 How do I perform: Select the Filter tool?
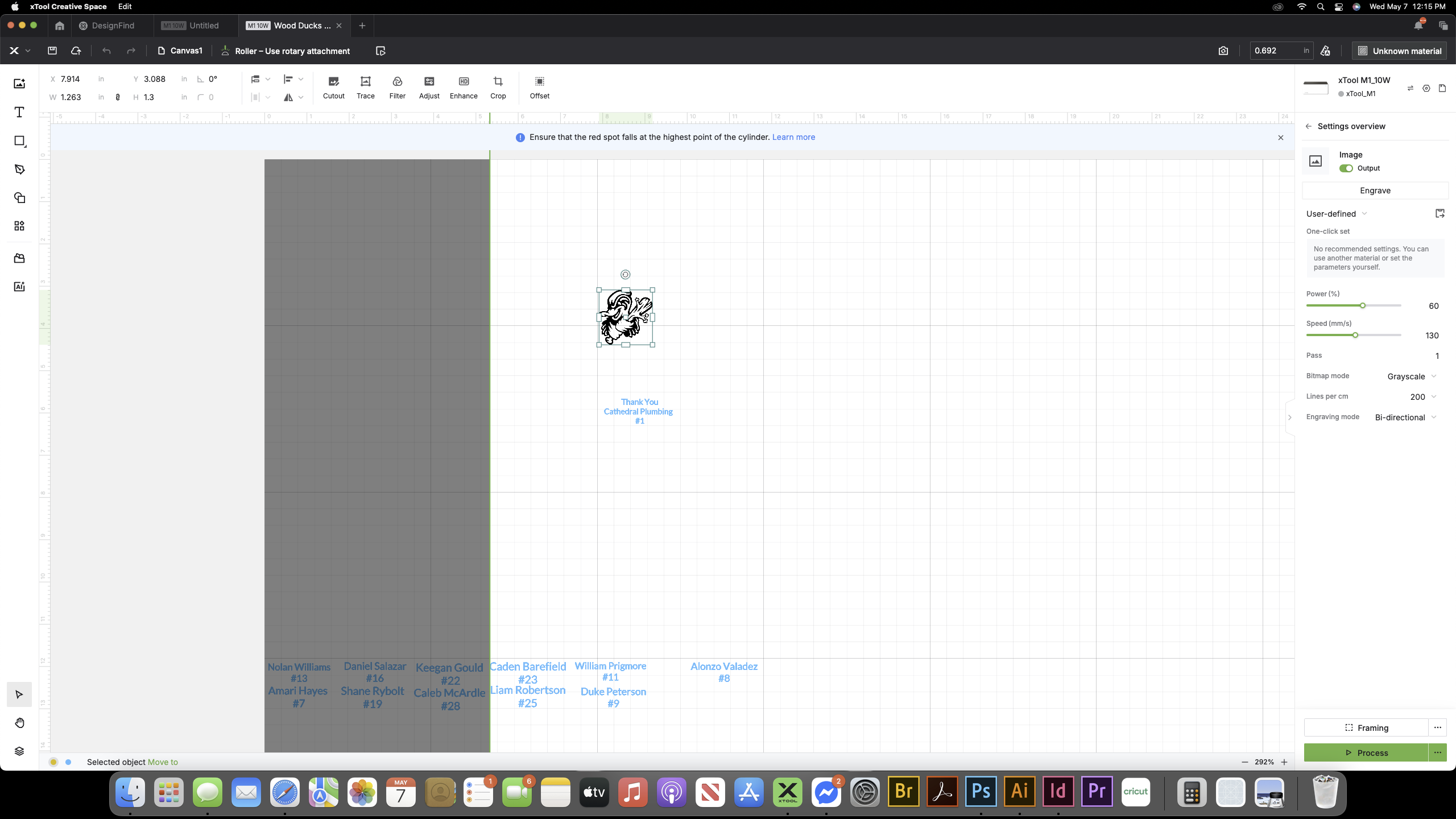click(x=397, y=88)
